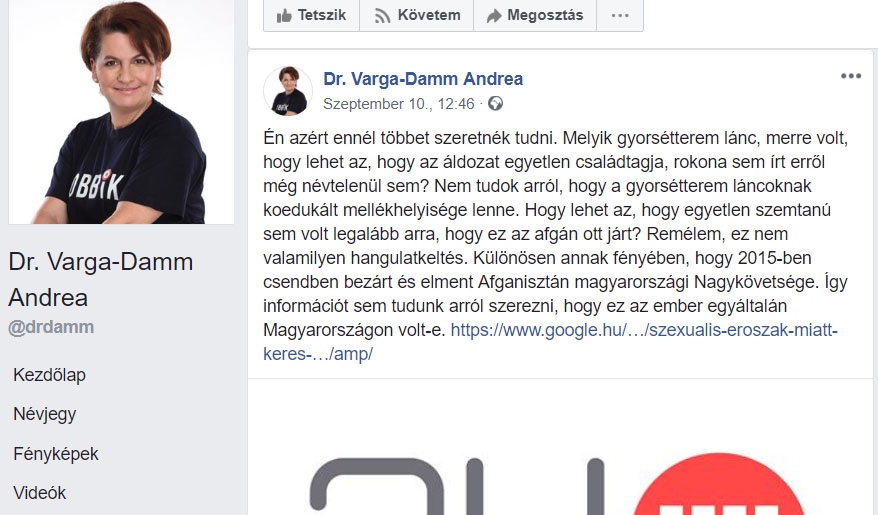Open the Videók section
Viewport: 878px width, 515px height.
pos(39,493)
